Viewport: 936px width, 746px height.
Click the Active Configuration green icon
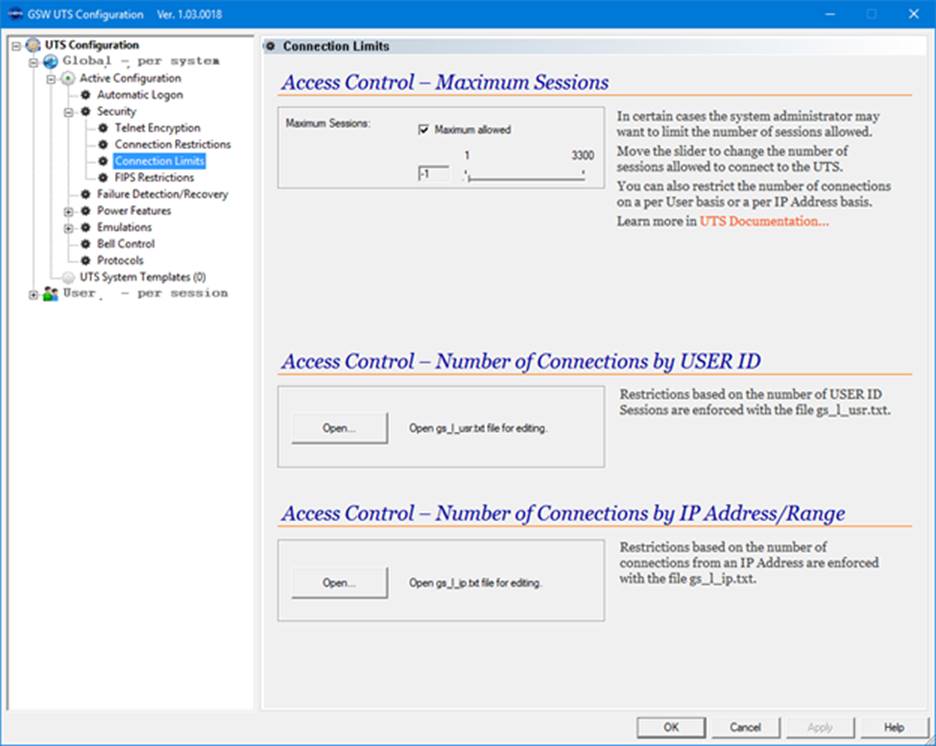click(69, 78)
